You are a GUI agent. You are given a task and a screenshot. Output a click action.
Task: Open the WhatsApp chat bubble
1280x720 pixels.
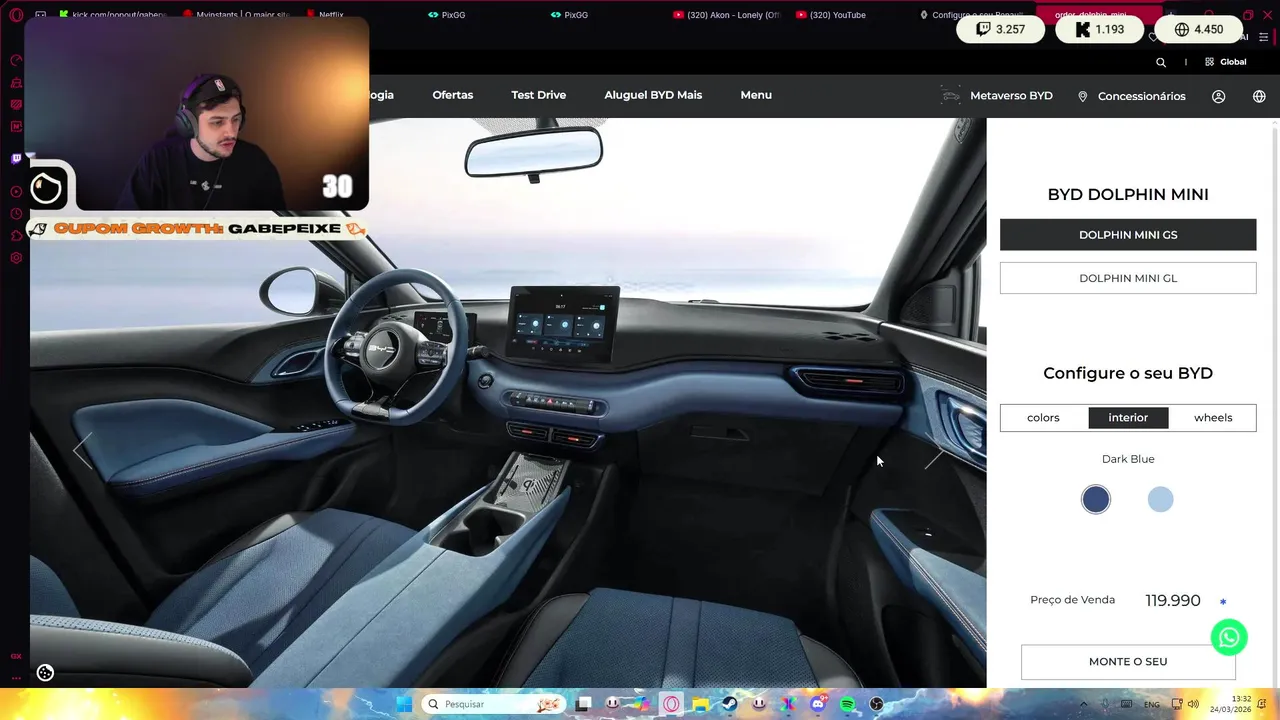coord(1229,637)
